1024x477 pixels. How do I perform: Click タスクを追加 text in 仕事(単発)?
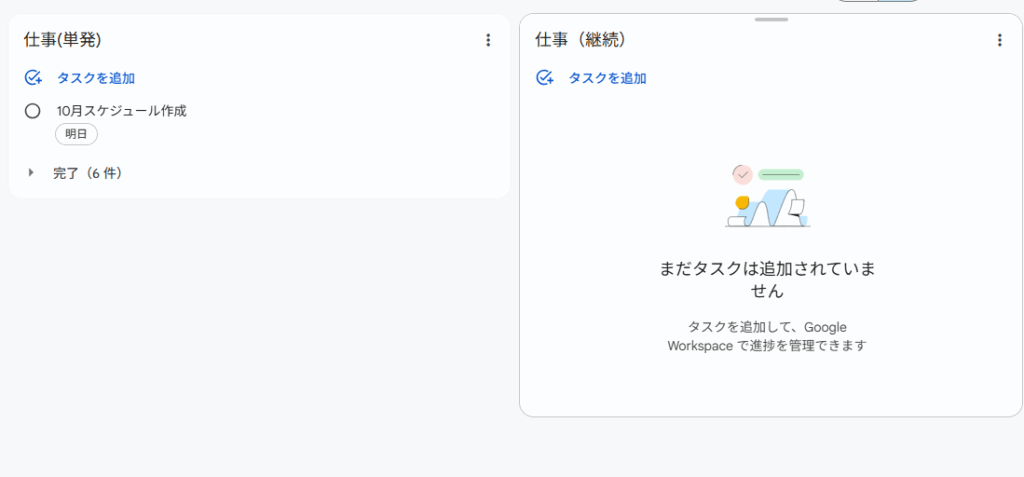[x=96, y=78]
